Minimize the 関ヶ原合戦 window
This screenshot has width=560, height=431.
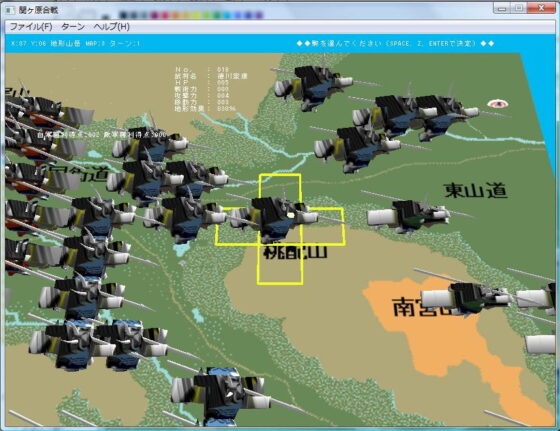coord(502,8)
